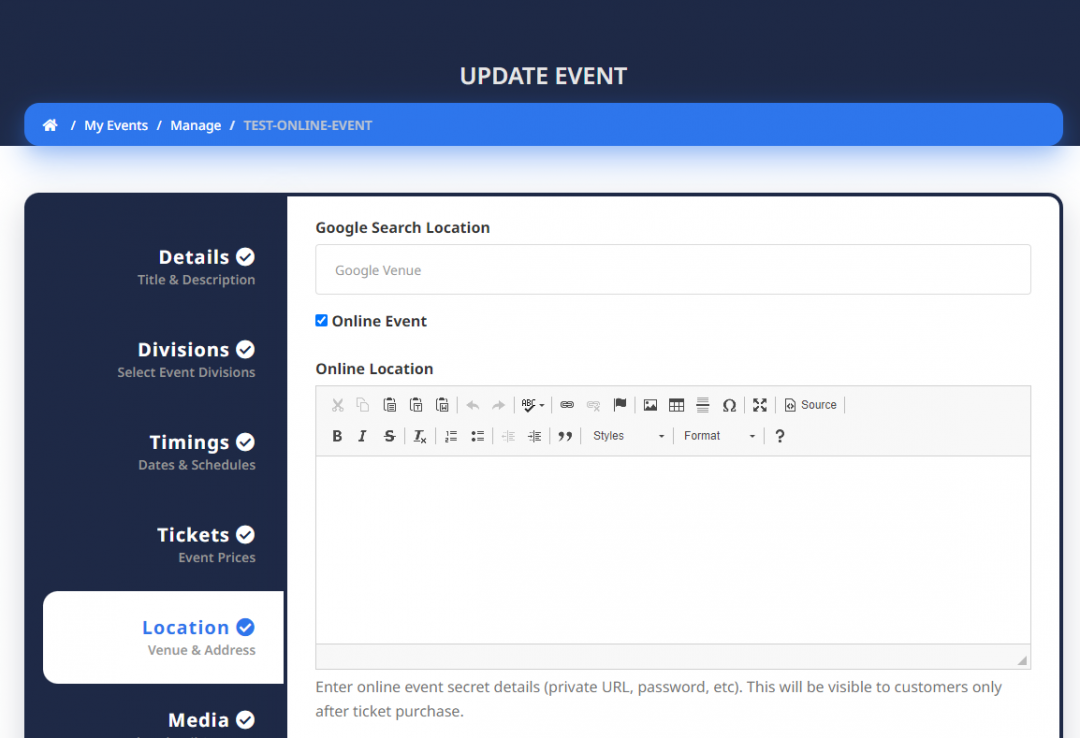Viewport: 1080px width, 738px height.
Task: Click the Google Search Location label
Action: 403,227
